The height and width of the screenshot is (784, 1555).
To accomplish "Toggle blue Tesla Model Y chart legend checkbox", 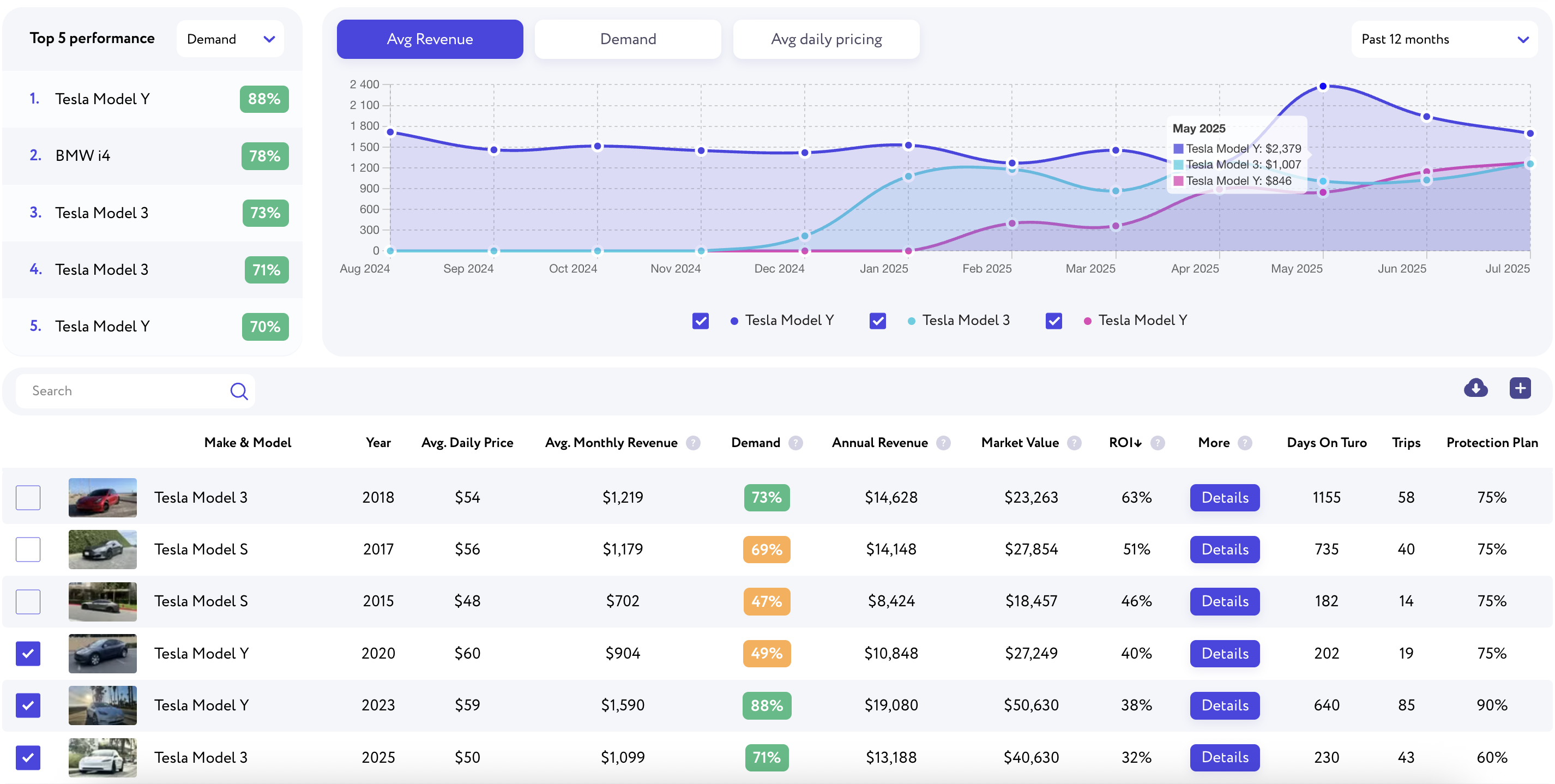I will [700, 321].
